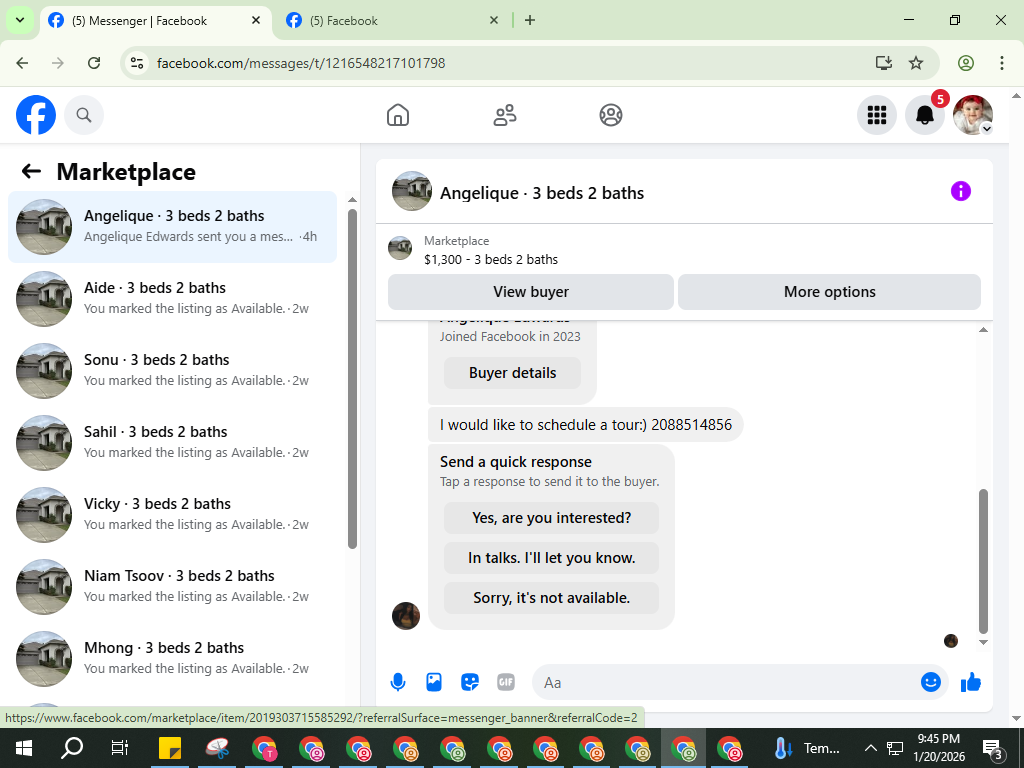The width and height of the screenshot is (1024, 768).
Task: Show hidden tray icons chevron
Action: click(x=870, y=748)
